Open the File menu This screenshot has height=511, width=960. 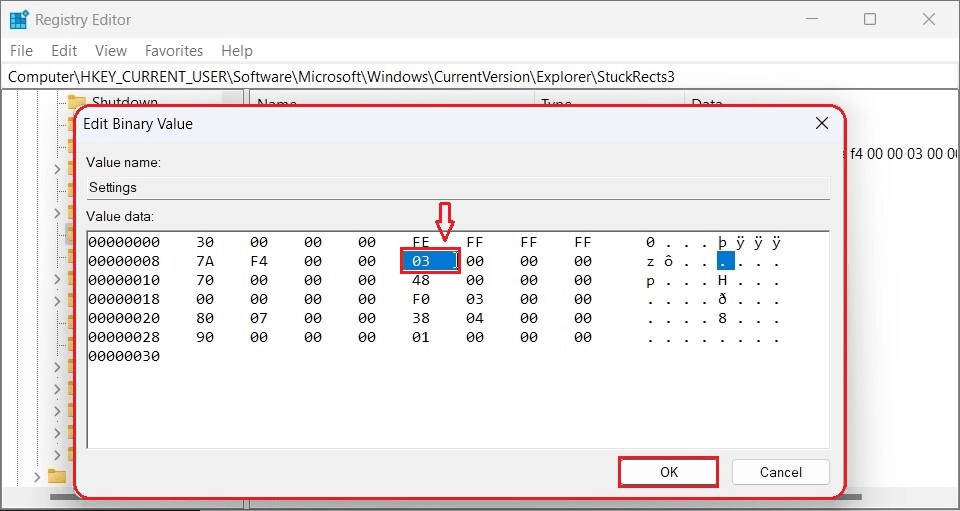coord(21,51)
